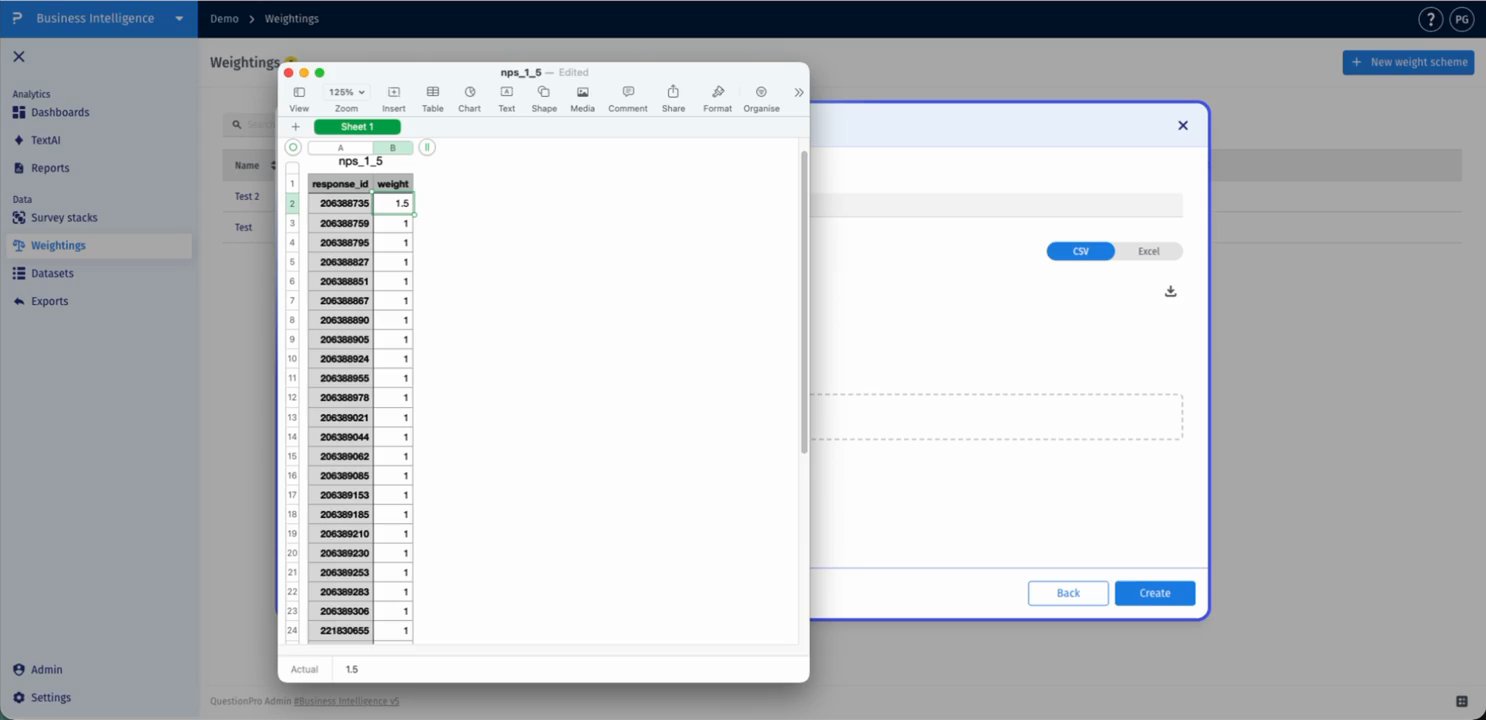Click the Numbers vertical scrollbar
This screenshot has height=720, width=1486.
coord(804,302)
